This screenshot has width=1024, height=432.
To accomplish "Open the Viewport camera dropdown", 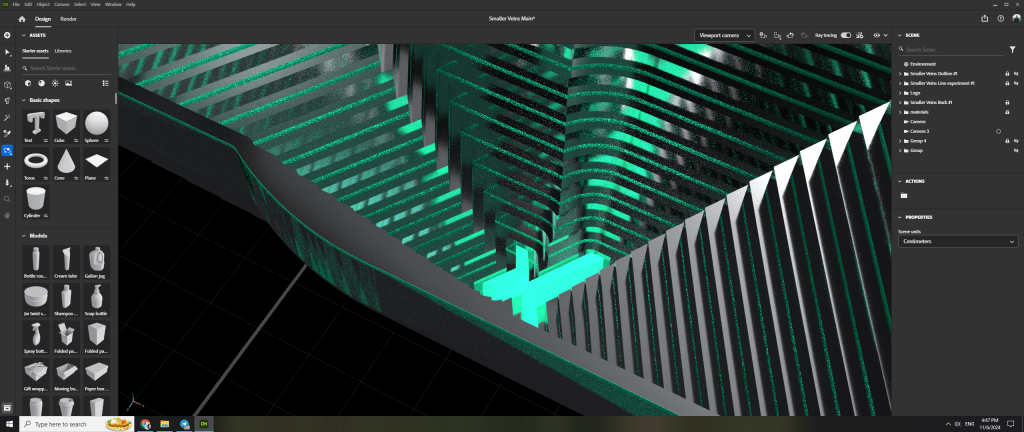I will coord(723,35).
